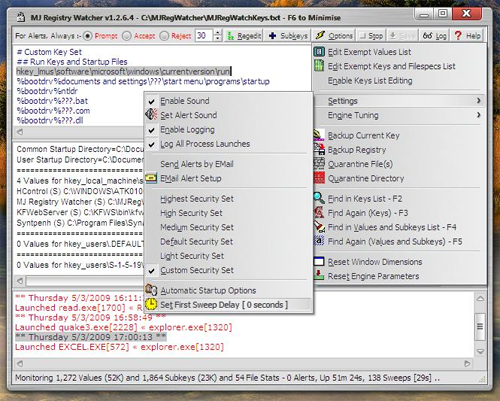
Task: Select the Reject radio button
Action: [164, 36]
